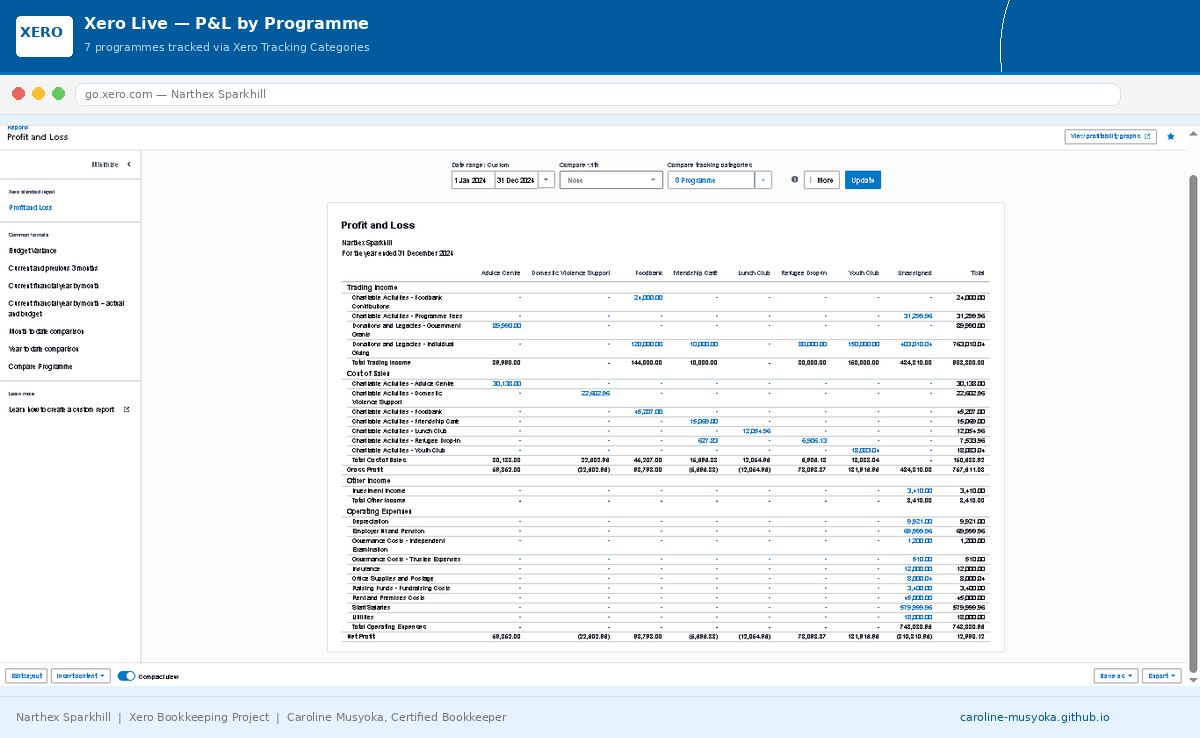The image size is (1200, 738).
Task: Click the Charitable Activities - Programme Fees row label
Action: (407, 316)
